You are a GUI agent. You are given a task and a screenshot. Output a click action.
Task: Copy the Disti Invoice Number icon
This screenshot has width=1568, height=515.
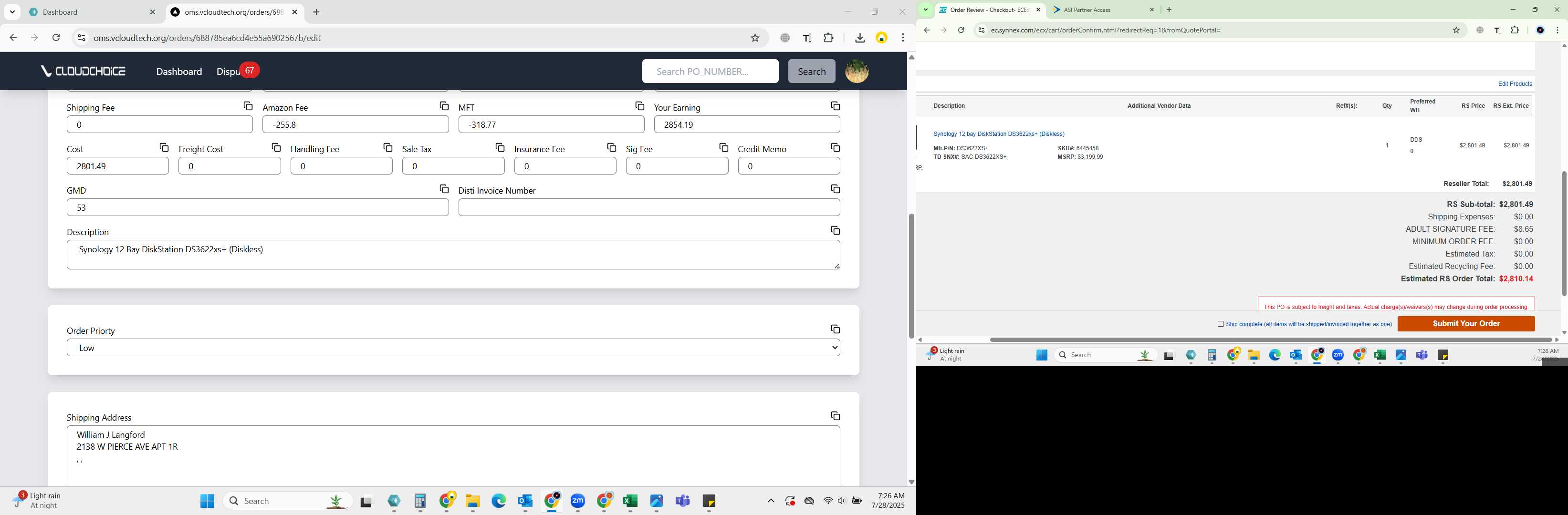(835, 189)
